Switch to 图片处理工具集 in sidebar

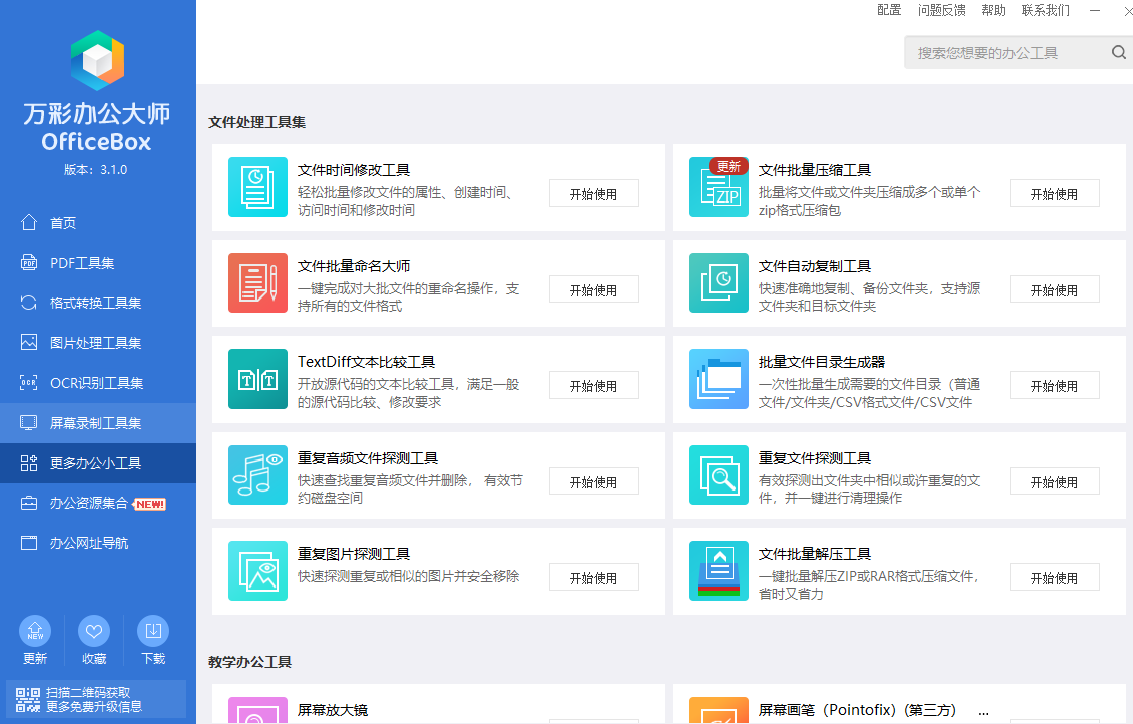click(x=95, y=343)
